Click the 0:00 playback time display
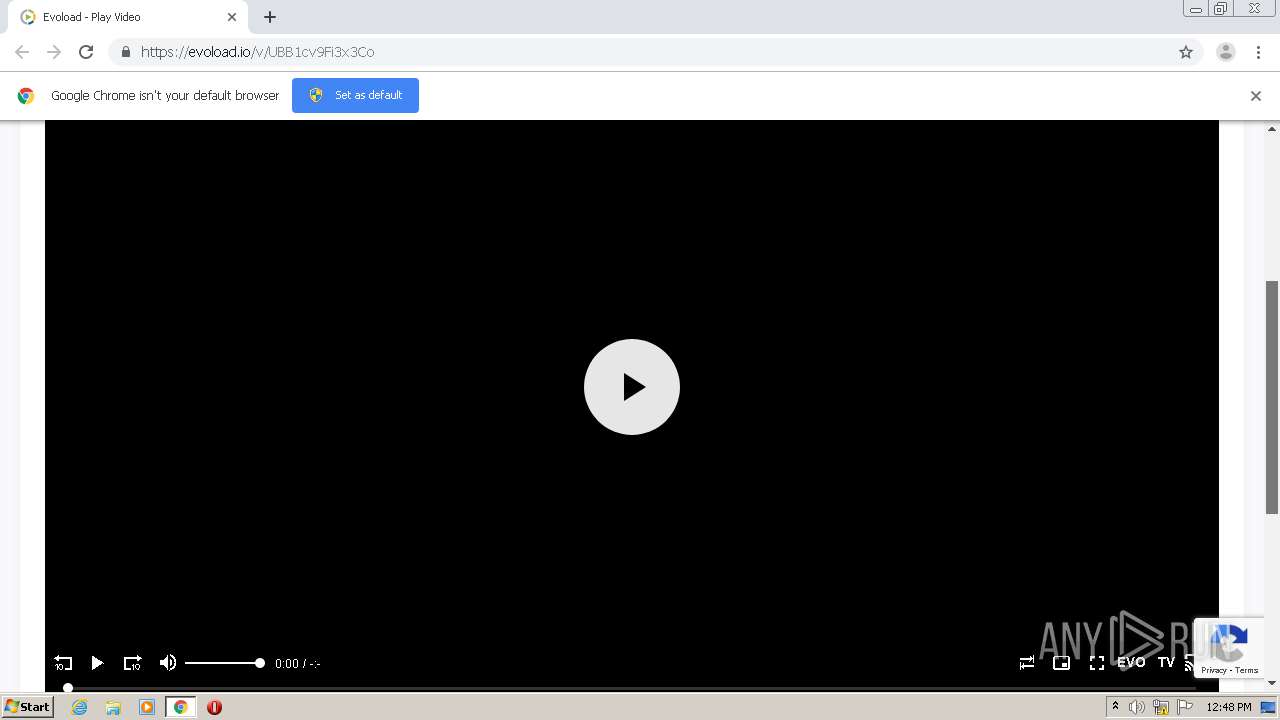 click(286, 664)
